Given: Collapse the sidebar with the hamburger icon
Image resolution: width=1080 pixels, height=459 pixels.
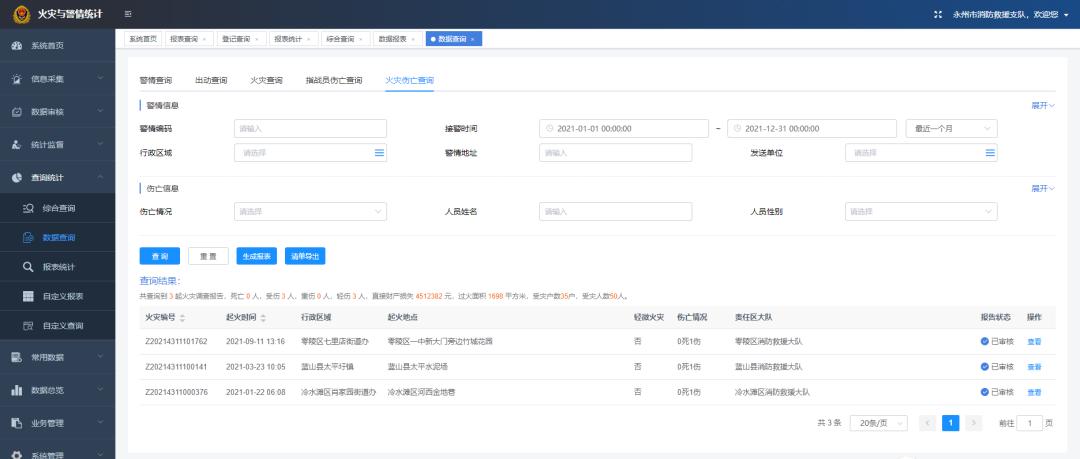Looking at the screenshot, I should (x=128, y=14).
